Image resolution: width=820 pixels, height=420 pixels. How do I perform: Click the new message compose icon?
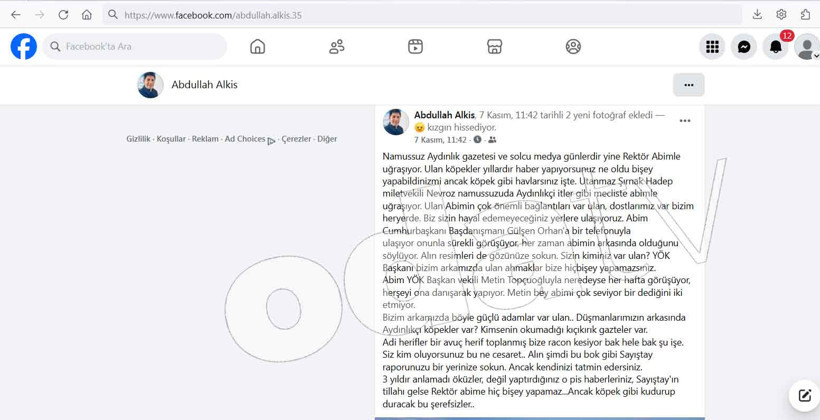[x=804, y=396]
